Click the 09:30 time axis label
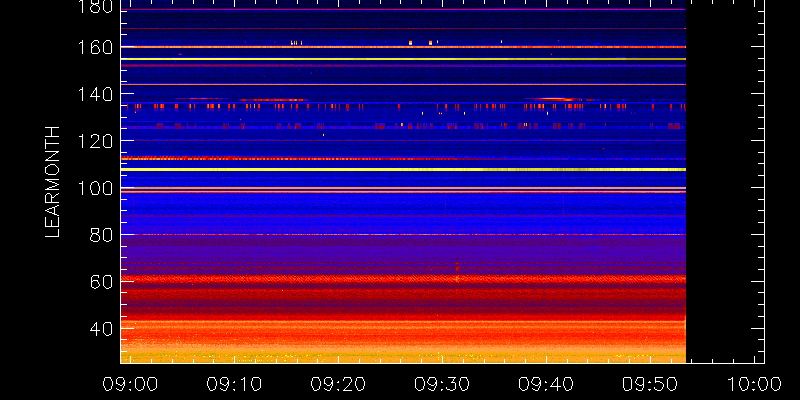 442,384
